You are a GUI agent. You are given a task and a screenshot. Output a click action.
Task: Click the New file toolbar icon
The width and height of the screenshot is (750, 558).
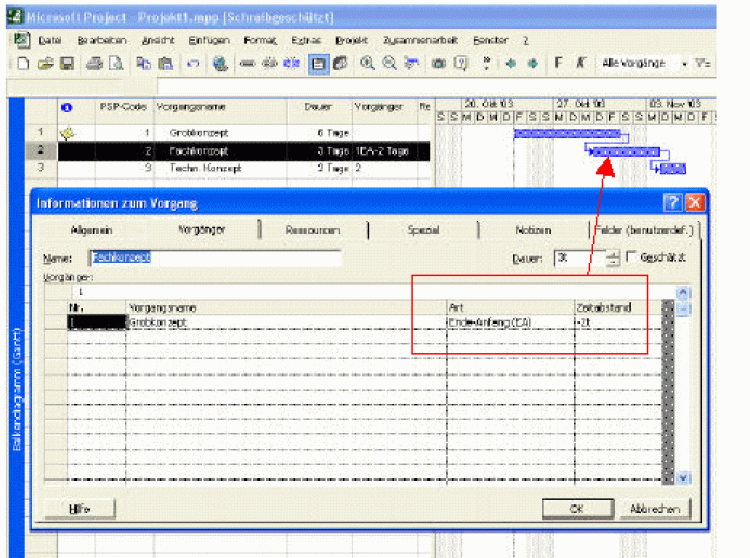tap(23, 63)
